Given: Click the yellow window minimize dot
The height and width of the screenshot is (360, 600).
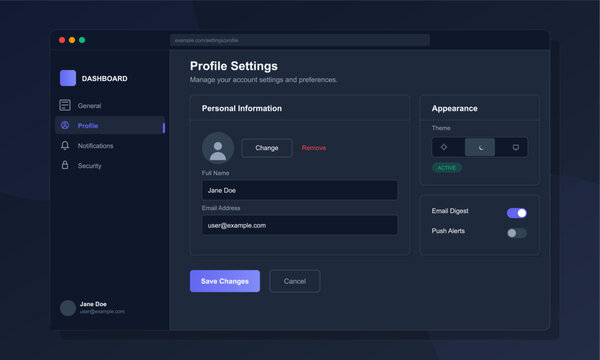Looking at the screenshot, I should coord(72,40).
